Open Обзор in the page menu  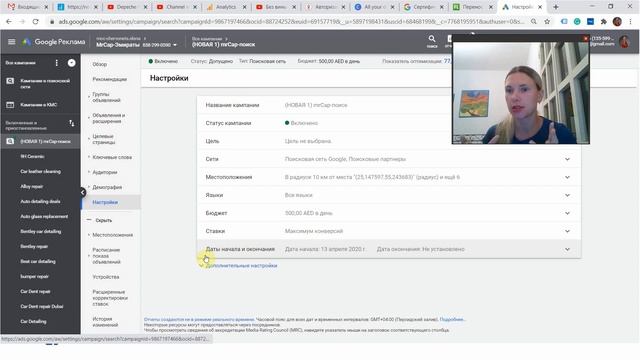[x=100, y=64]
